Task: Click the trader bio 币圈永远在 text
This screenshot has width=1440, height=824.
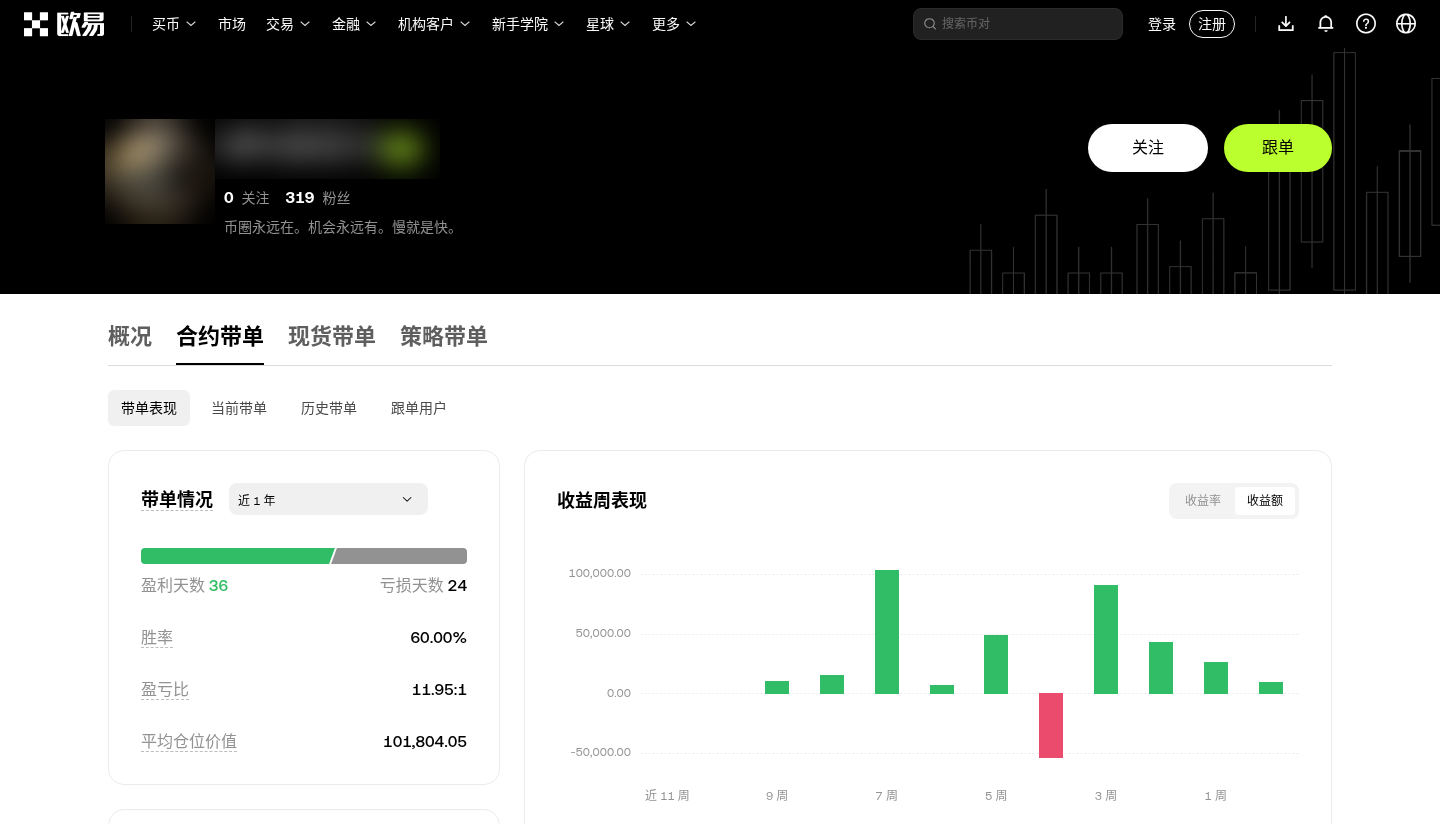Action: [x=342, y=227]
